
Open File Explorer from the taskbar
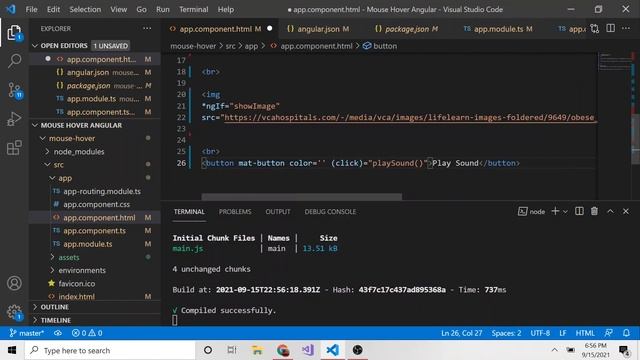pos(257,350)
